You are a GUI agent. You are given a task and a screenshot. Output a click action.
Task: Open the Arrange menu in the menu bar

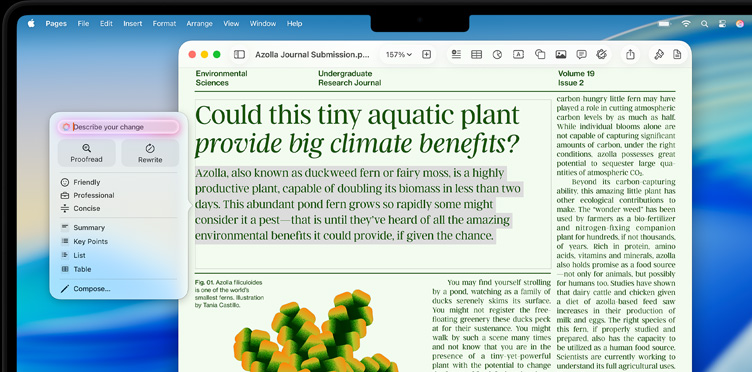point(199,23)
